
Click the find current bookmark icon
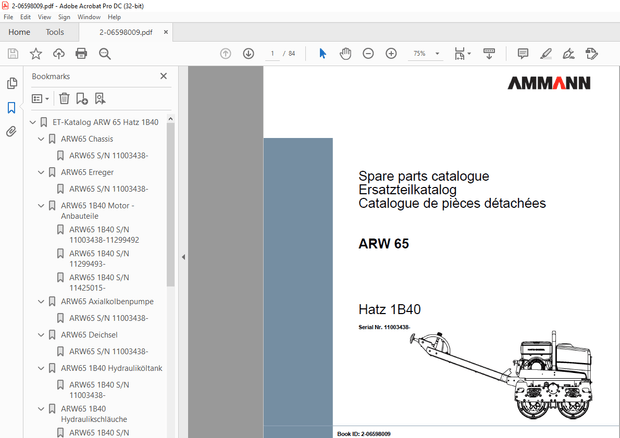(x=100, y=98)
